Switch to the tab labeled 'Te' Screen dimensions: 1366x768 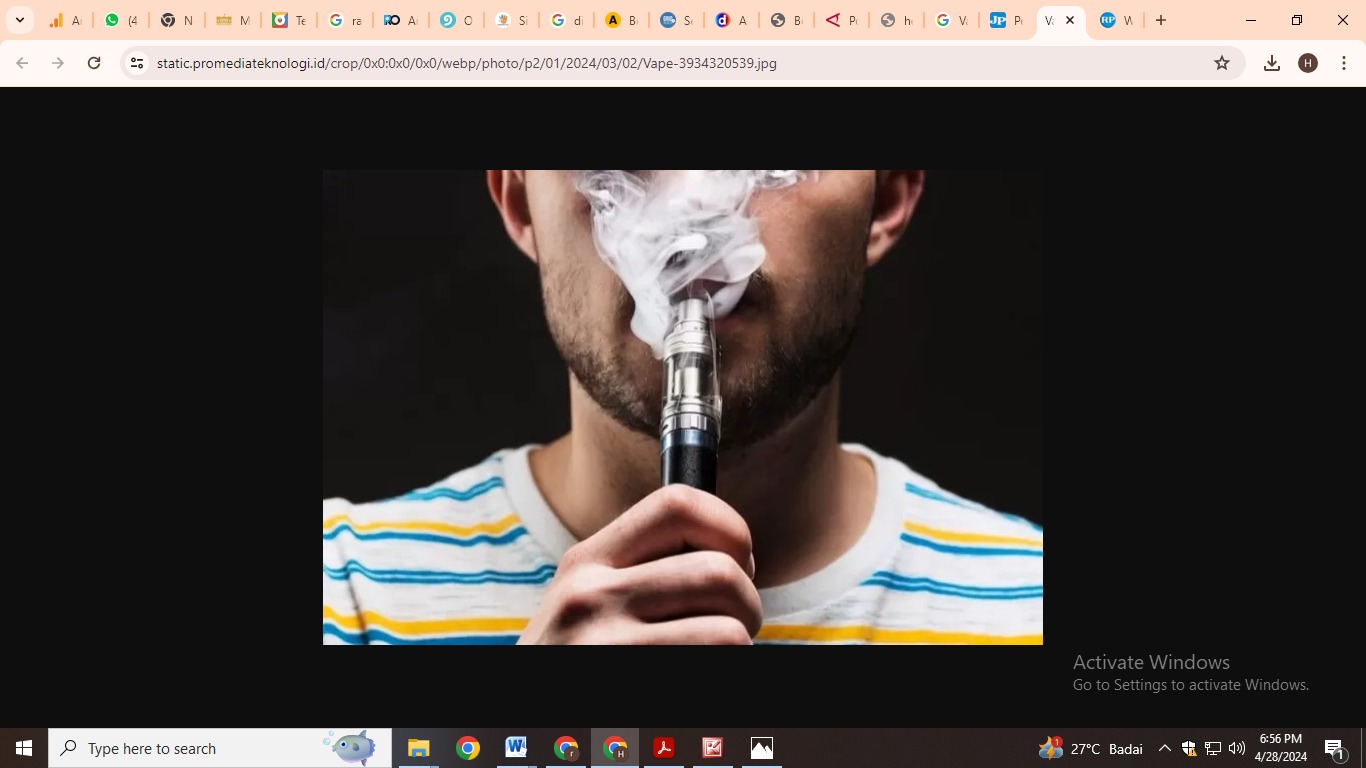tap(289, 20)
